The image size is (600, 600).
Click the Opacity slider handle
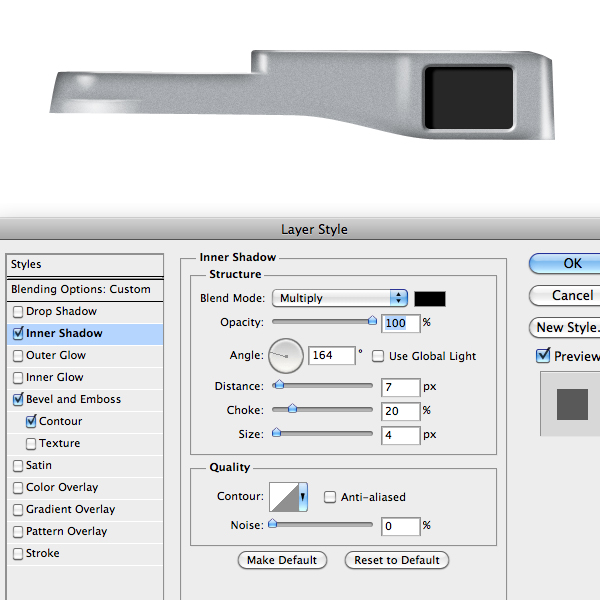click(x=372, y=321)
